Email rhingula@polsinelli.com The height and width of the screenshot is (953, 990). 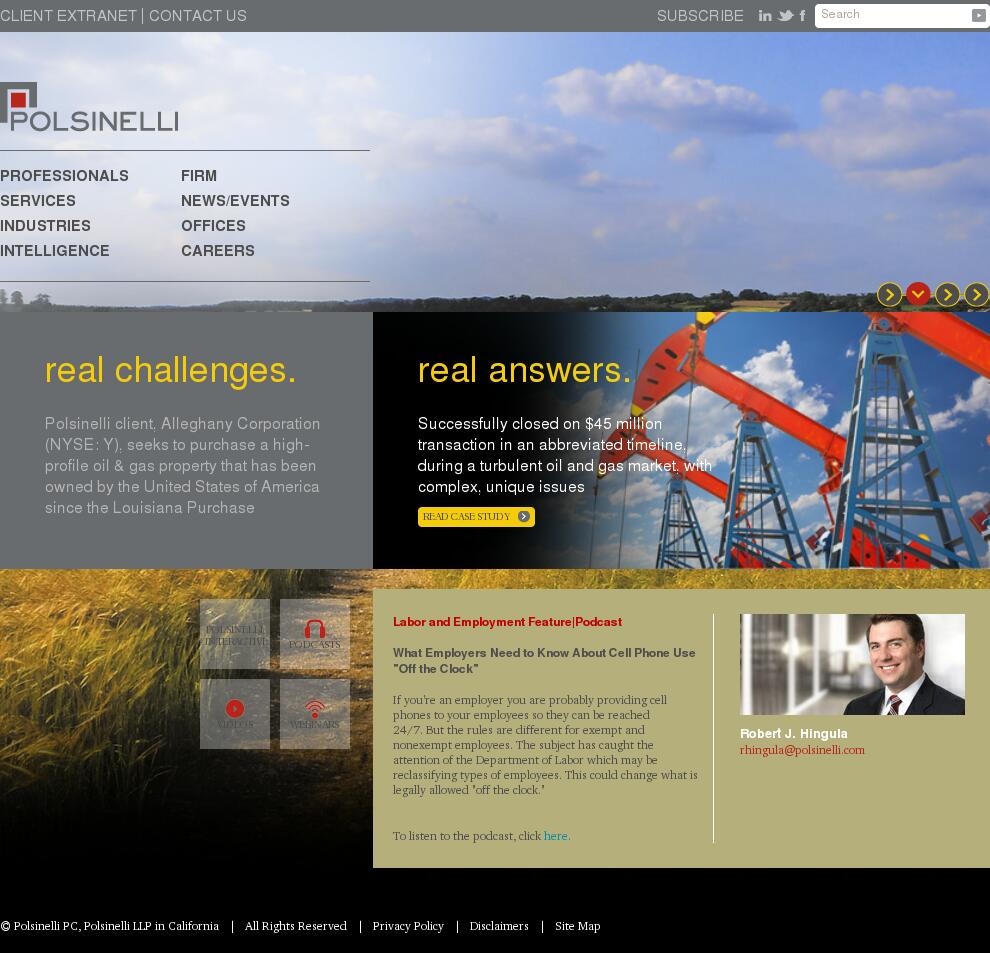point(802,750)
